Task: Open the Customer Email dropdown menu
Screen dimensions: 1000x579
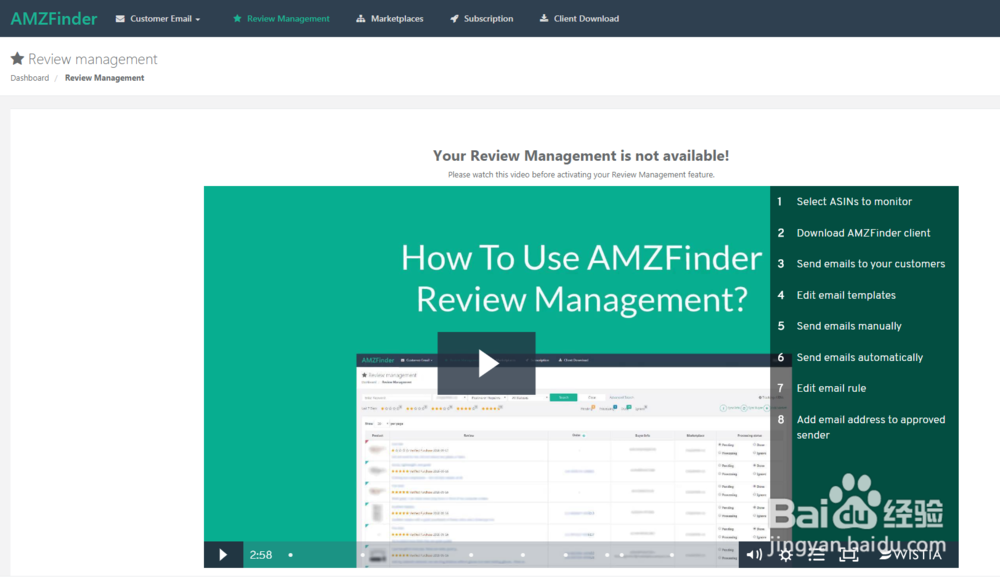Action: (158, 18)
